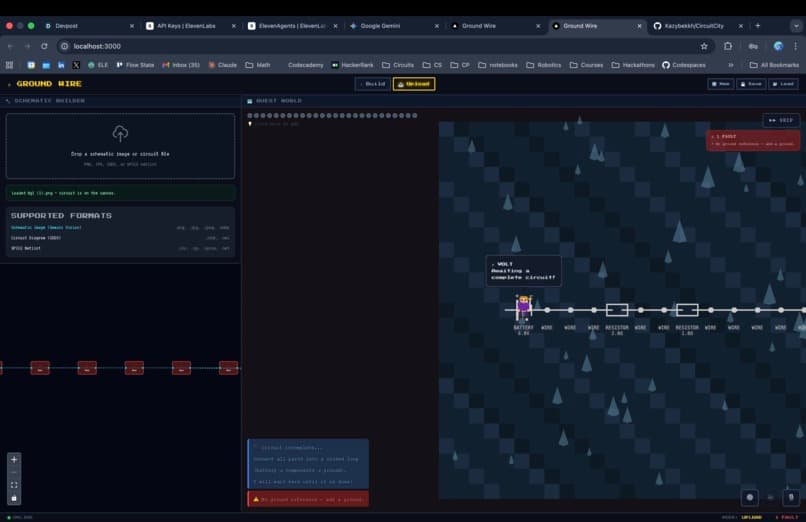Show more bookmarks with chevron
The width and height of the screenshot is (806, 522).
tap(730, 65)
